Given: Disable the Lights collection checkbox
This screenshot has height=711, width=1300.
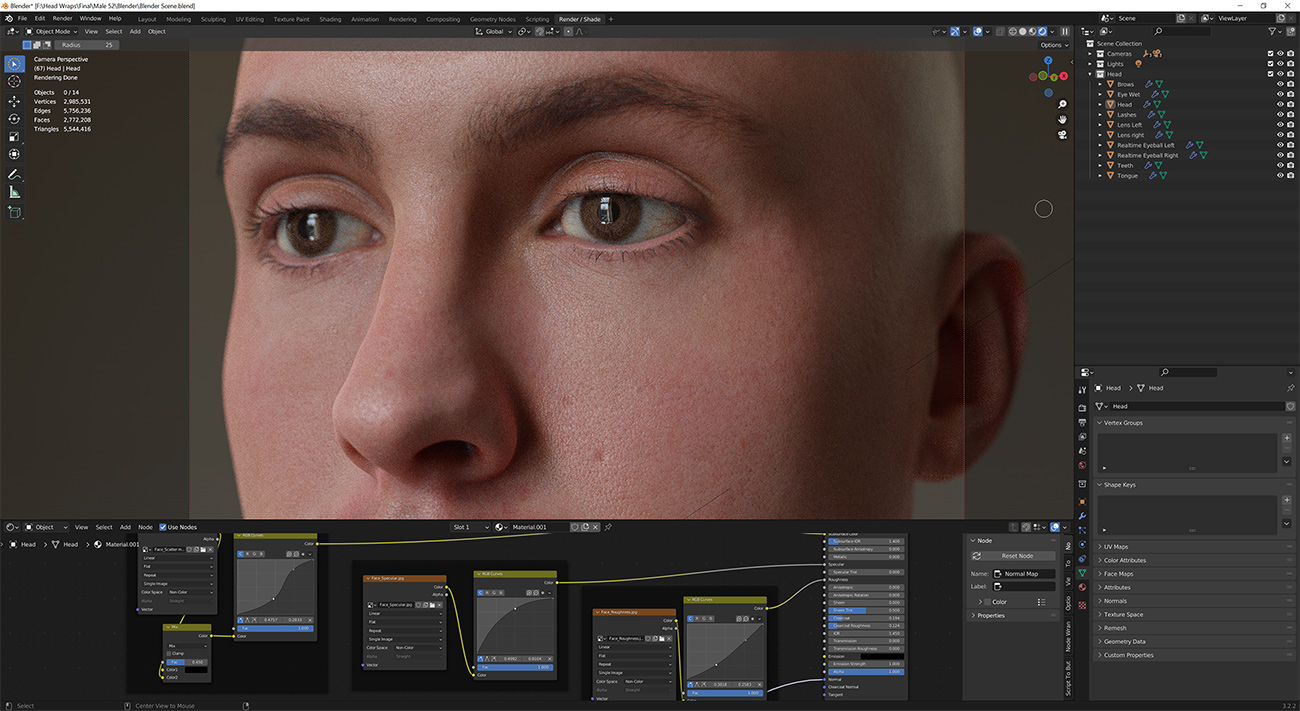Looking at the screenshot, I should point(1270,64).
